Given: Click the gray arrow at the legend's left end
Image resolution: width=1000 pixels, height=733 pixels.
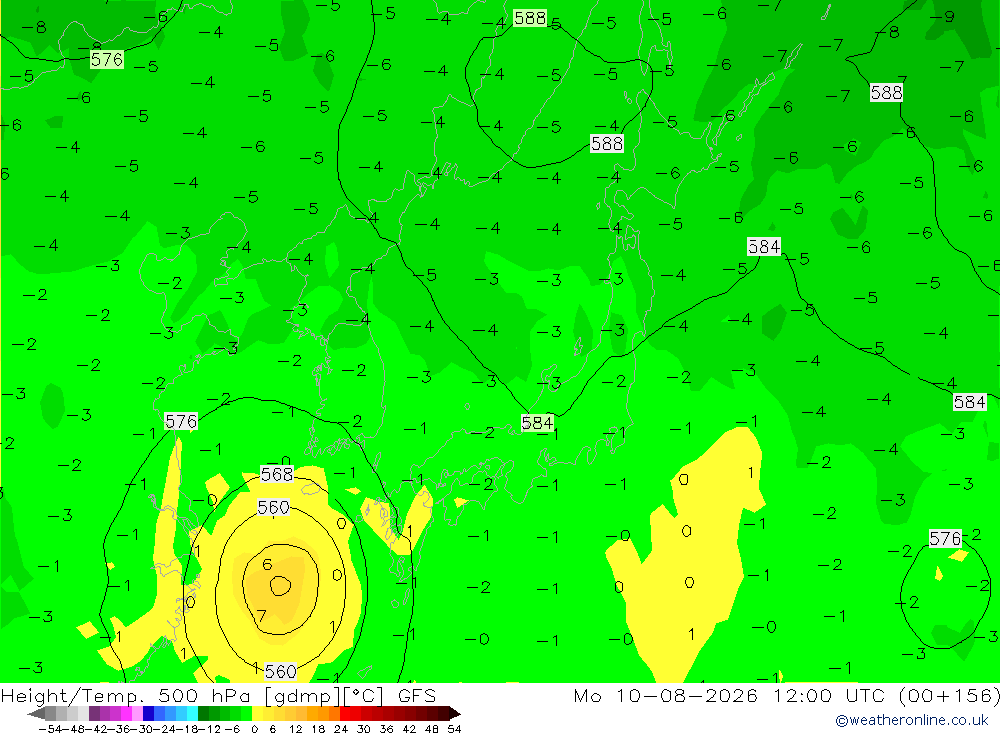Looking at the screenshot, I should (36, 713).
